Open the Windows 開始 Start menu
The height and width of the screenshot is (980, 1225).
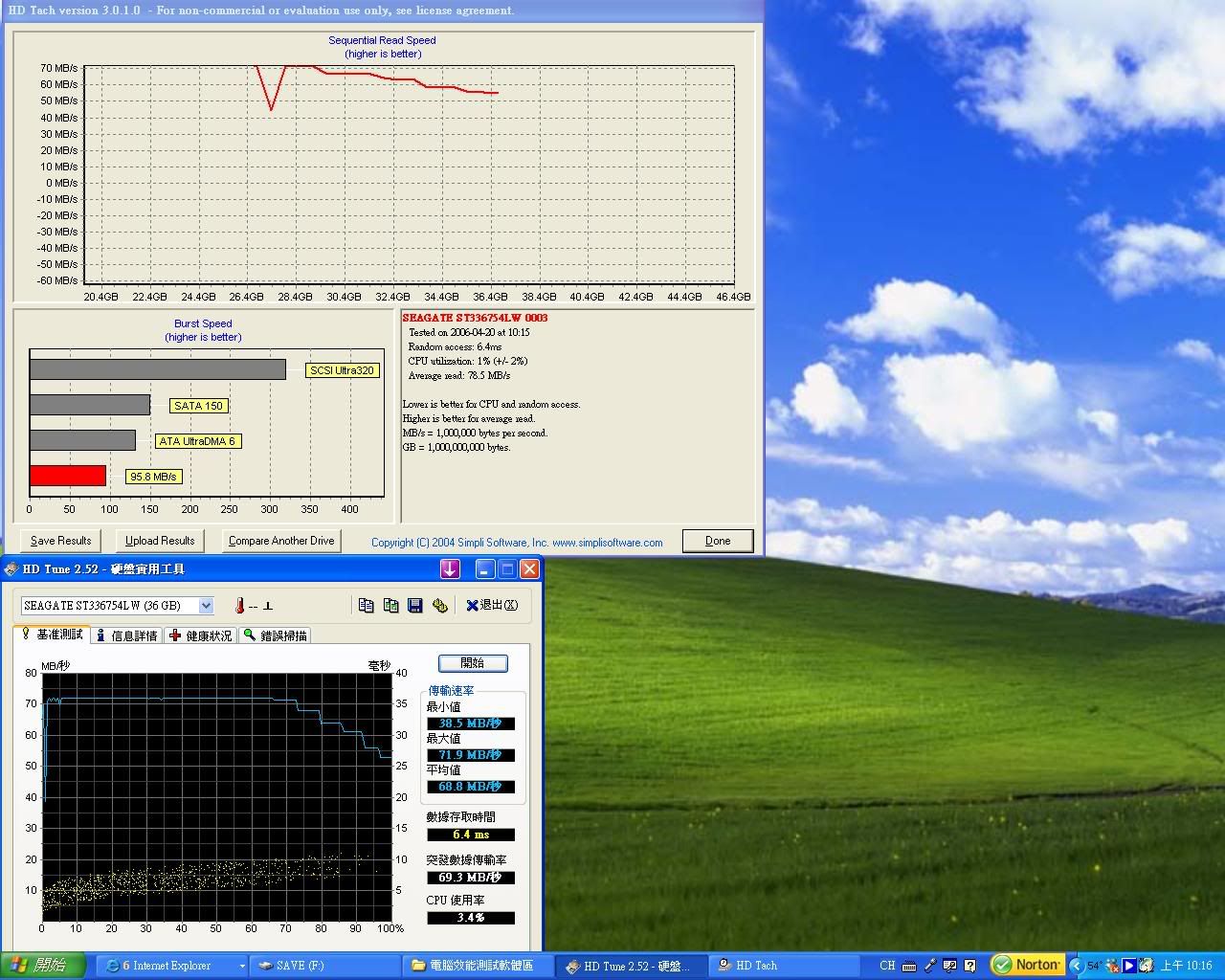coord(42,966)
